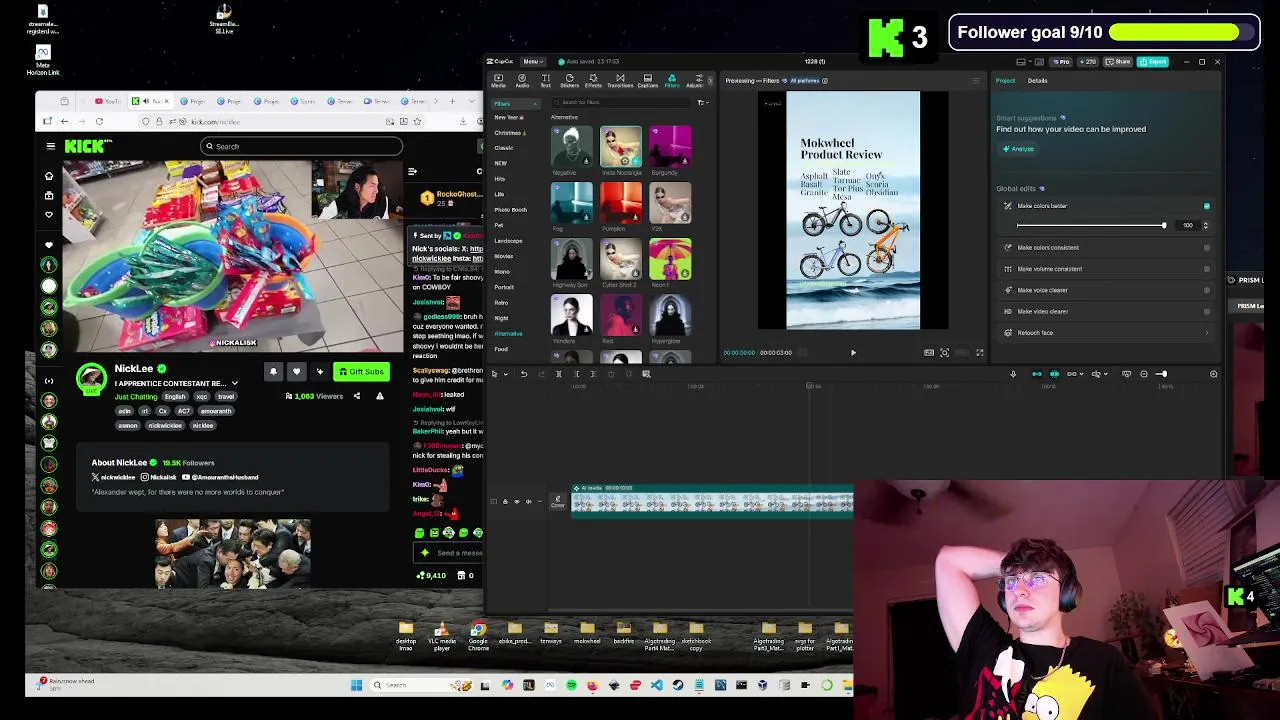
Task: Adjust the color strength value stepper
Action: [x=1205, y=225]
